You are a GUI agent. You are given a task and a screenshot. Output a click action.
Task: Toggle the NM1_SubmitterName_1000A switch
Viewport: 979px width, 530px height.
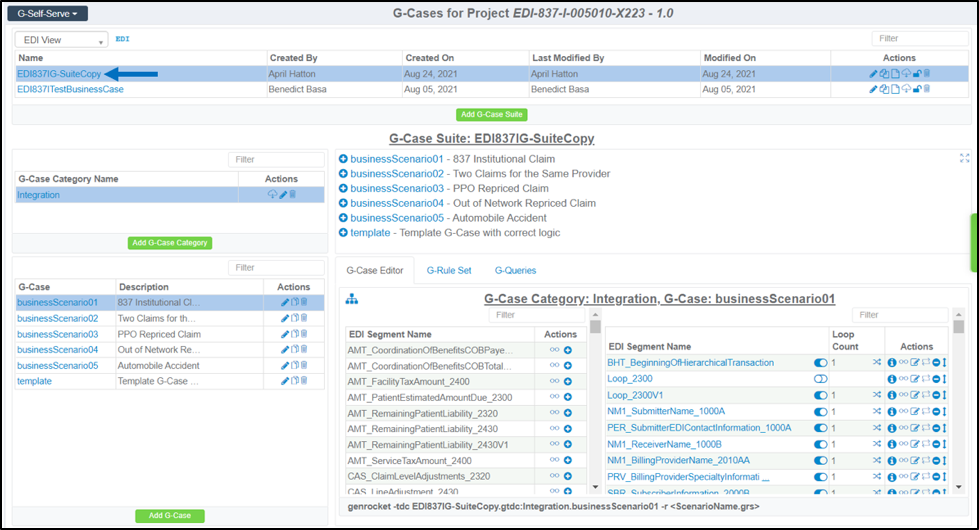coord(820,411)
